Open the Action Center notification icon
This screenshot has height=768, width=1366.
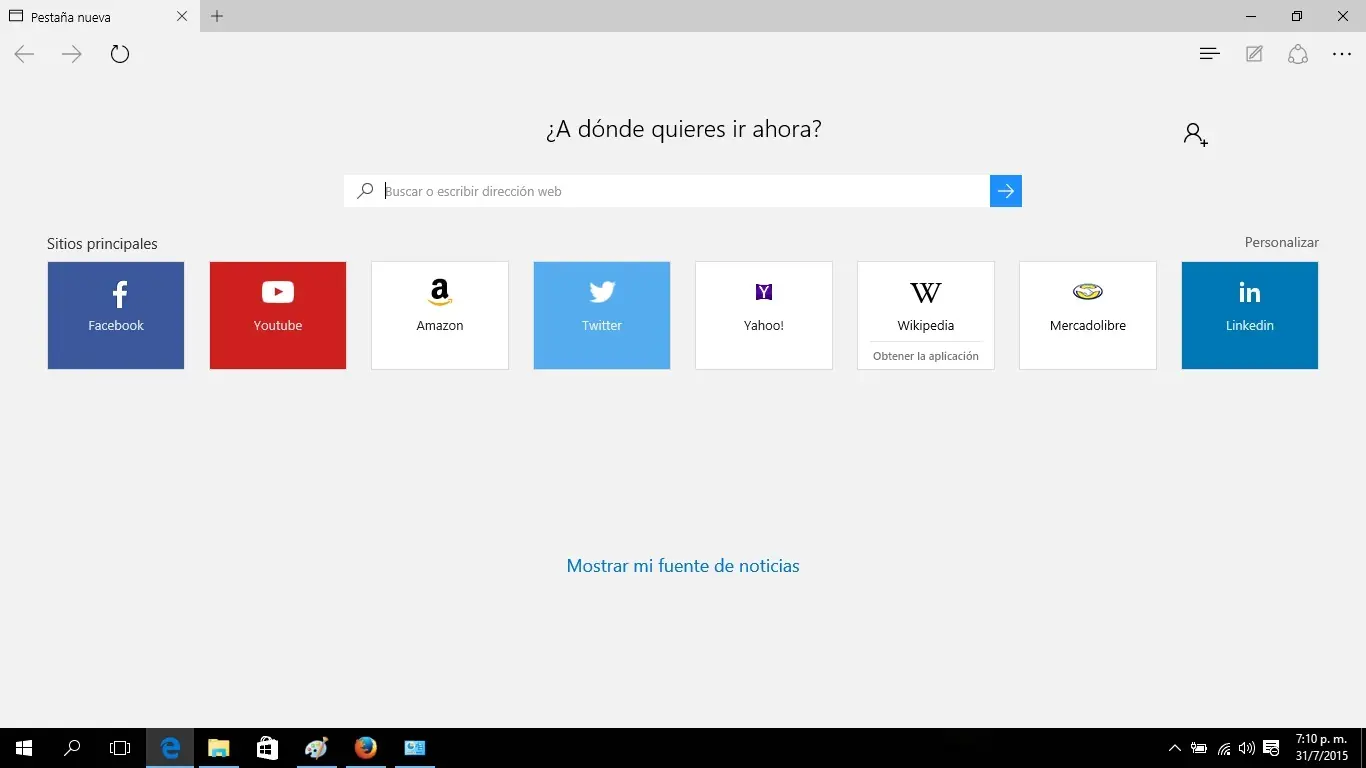point(1271,747)
